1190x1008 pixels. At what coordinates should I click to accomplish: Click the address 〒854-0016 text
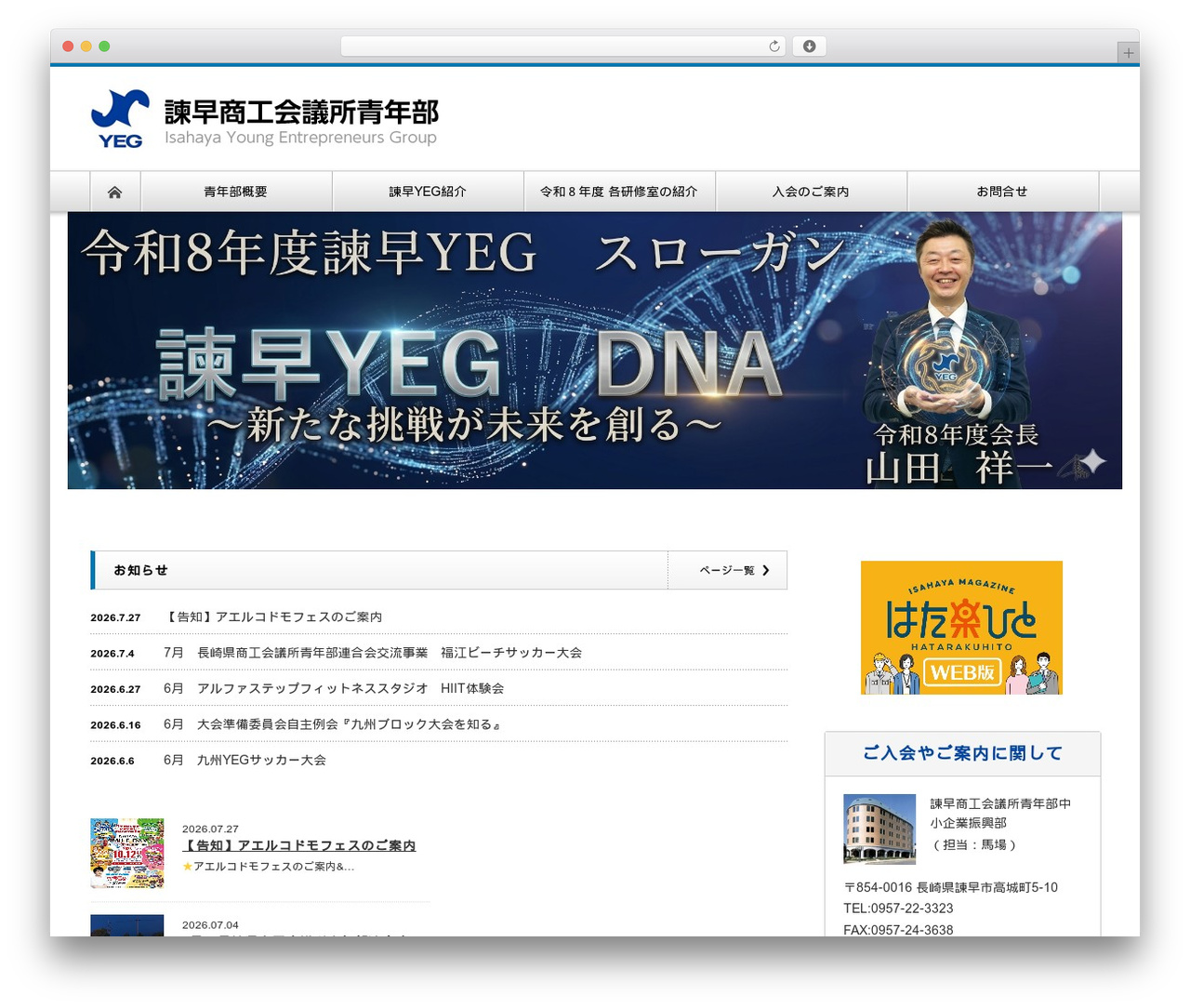click(950, 888)
